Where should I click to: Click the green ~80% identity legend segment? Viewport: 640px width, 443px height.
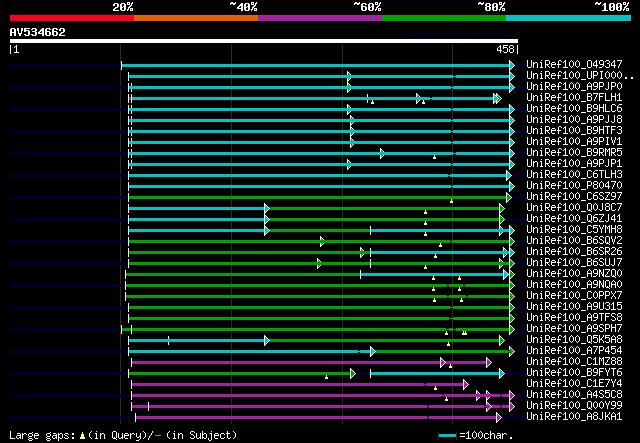(444, 18)
